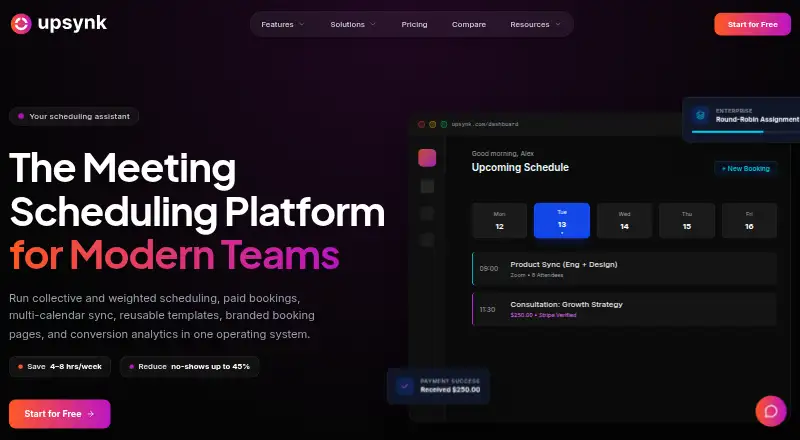The width and height of the screenshot is (800, 440).
Task: Click the for Modern Teams gradient headline
Action: [174, 254]
